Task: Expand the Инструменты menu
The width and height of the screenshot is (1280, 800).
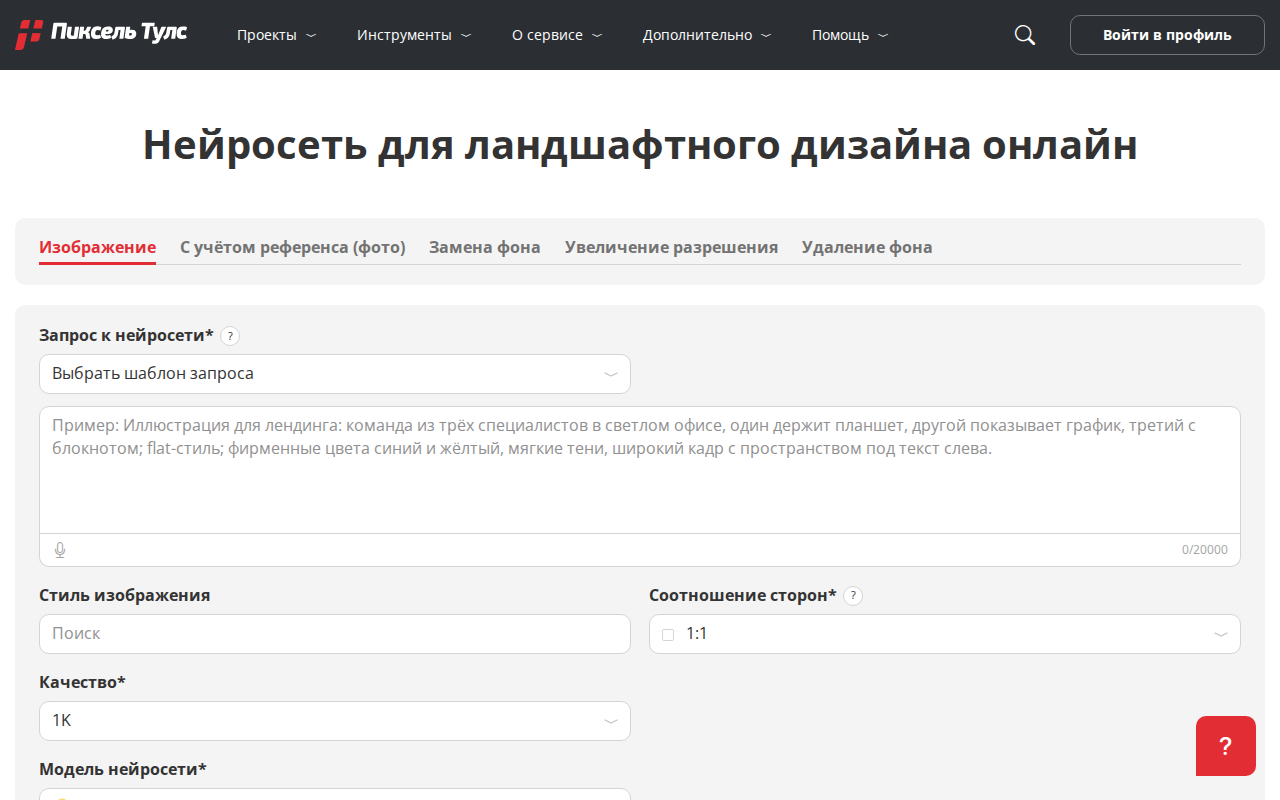Action: pyautogui.click(x=414, y=35)
